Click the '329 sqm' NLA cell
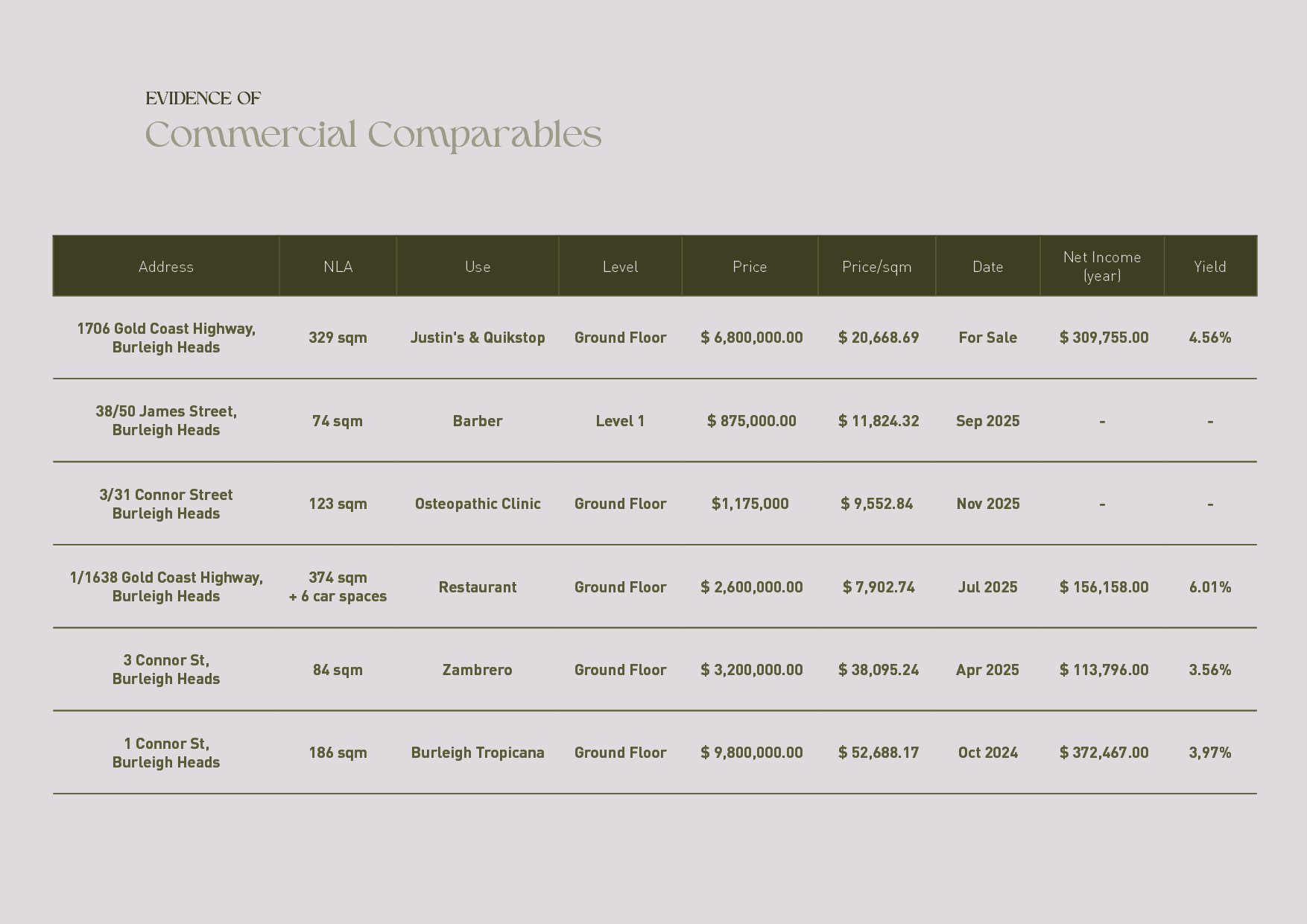Screen dimensions: 1307x924 338,338
